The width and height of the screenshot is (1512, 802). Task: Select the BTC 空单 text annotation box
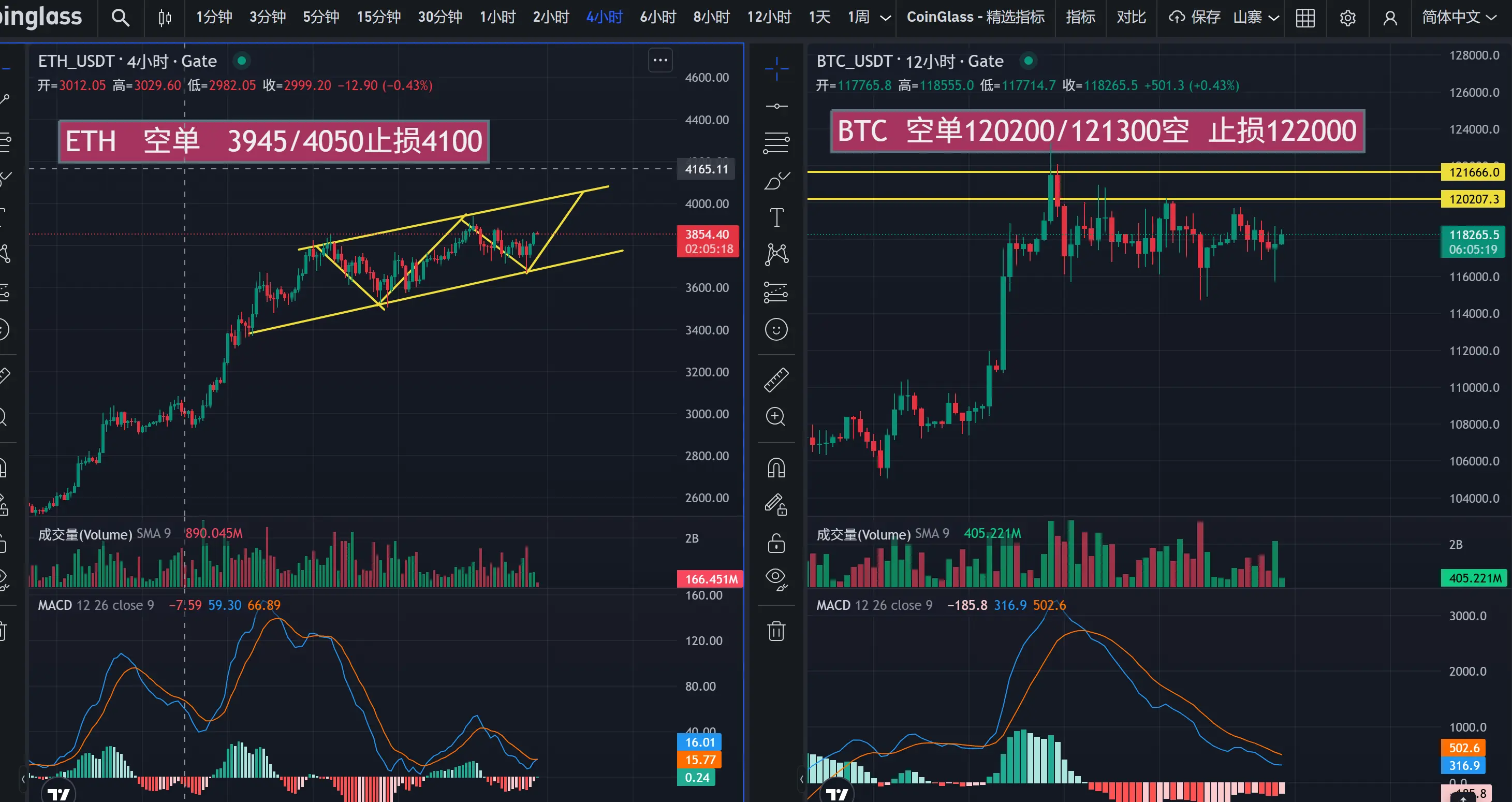tap(1097, 131)
